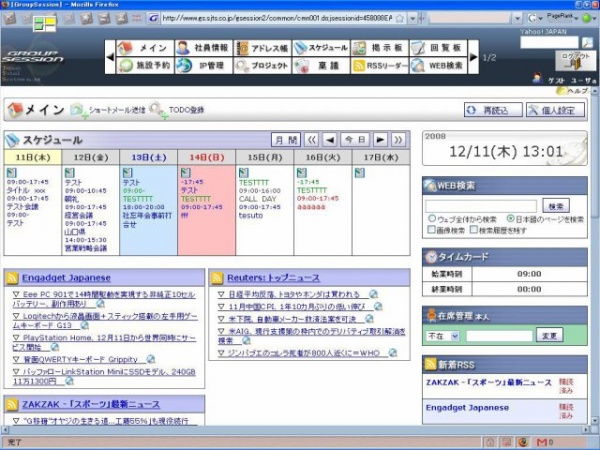Viewport: 600px width, 450px height.
Task: Select ウェブ全体から検索 radio option
Action: coord(431,218)
